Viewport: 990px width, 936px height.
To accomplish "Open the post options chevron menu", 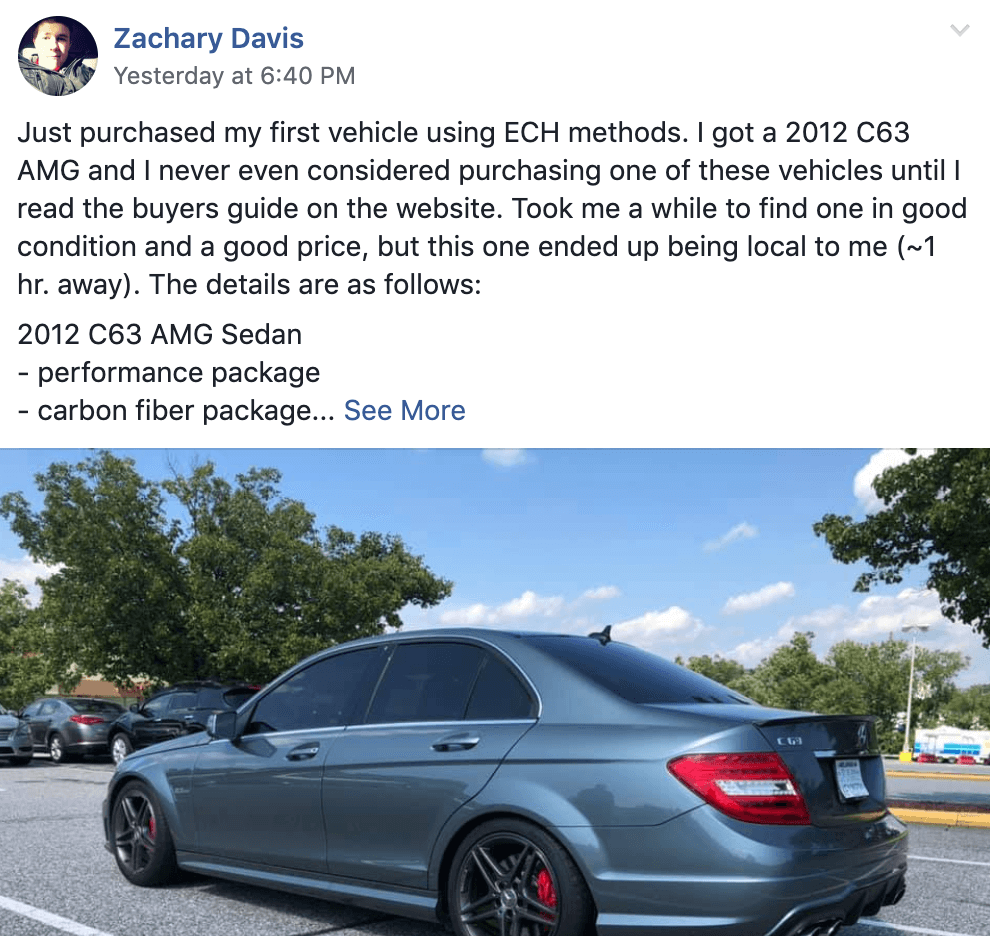I will (x=959, y=30).
